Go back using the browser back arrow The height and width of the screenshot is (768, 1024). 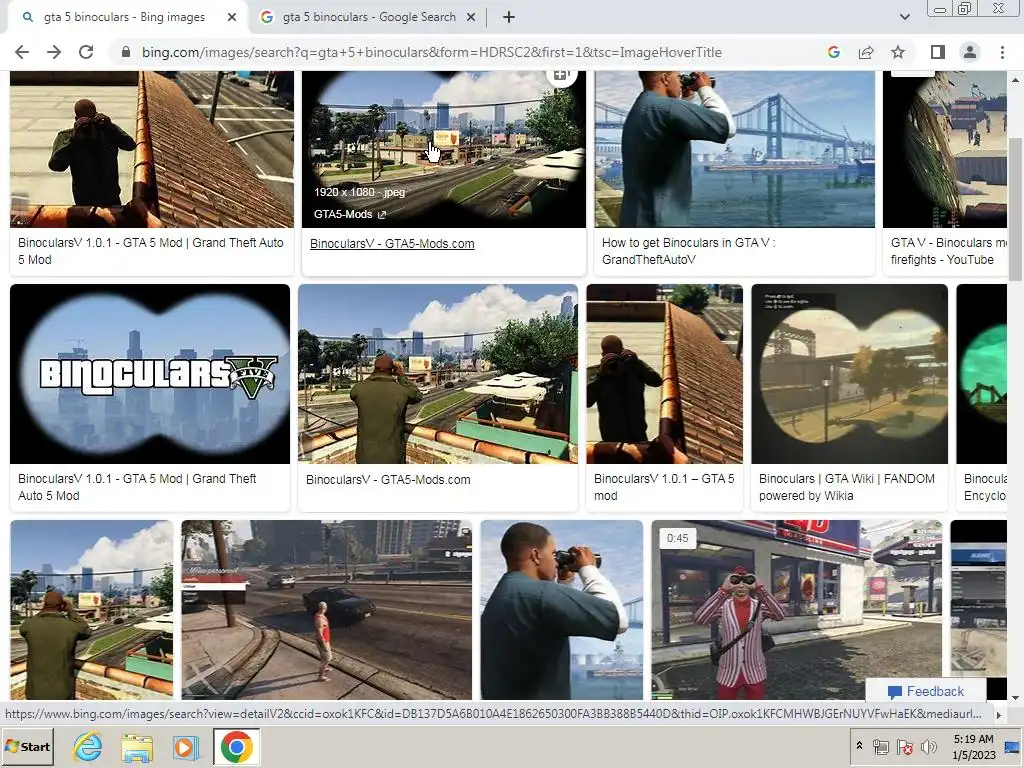22,52
